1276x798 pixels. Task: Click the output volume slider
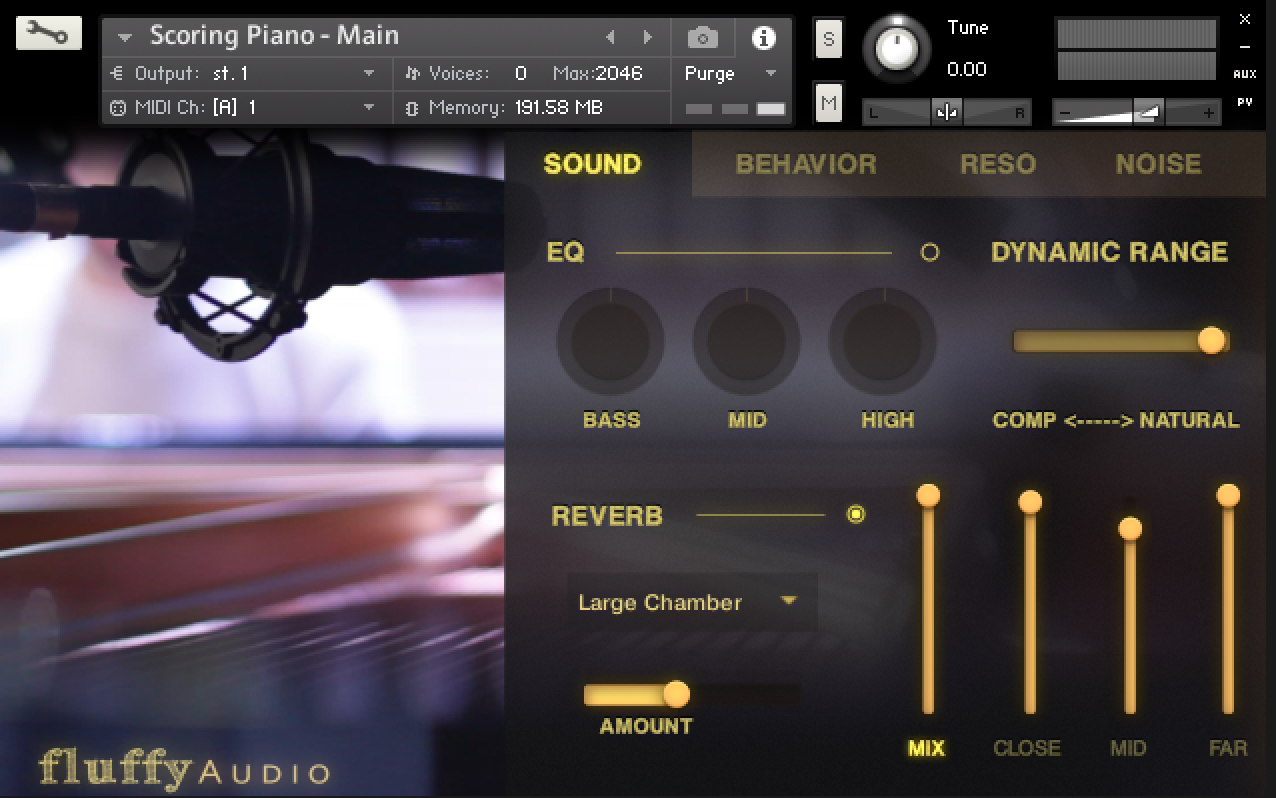[1136, 112]
